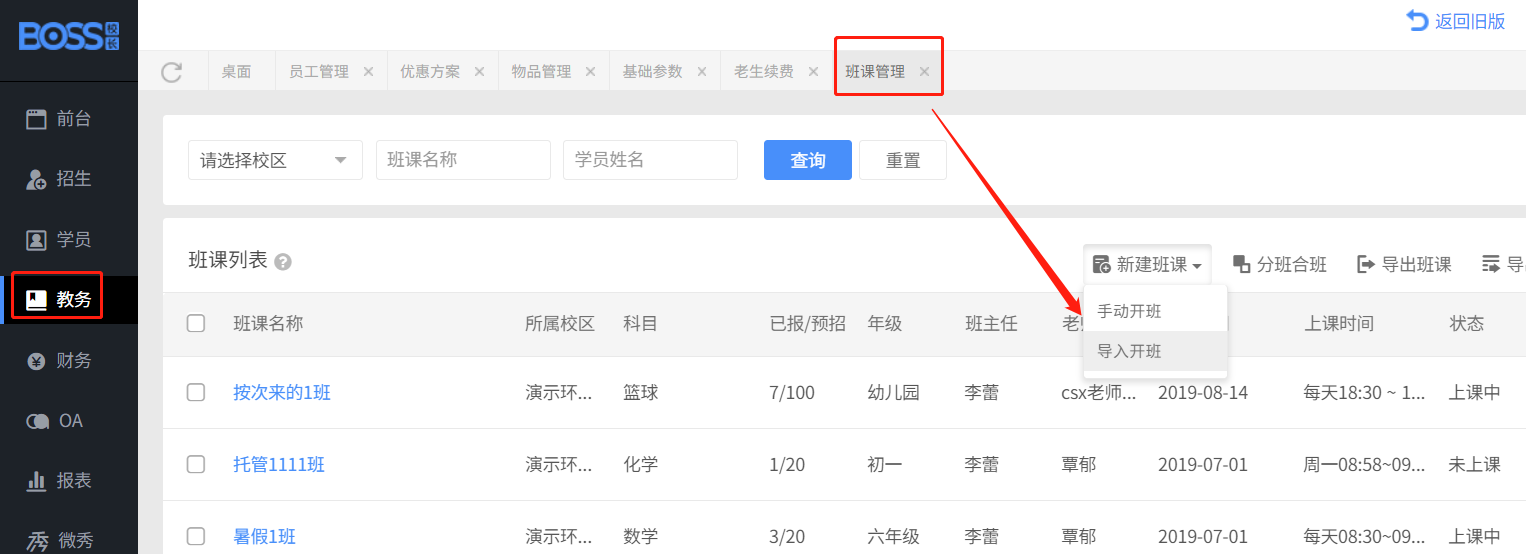
Task: Click the help icon beside 班课列表
Action: point(283,262)
